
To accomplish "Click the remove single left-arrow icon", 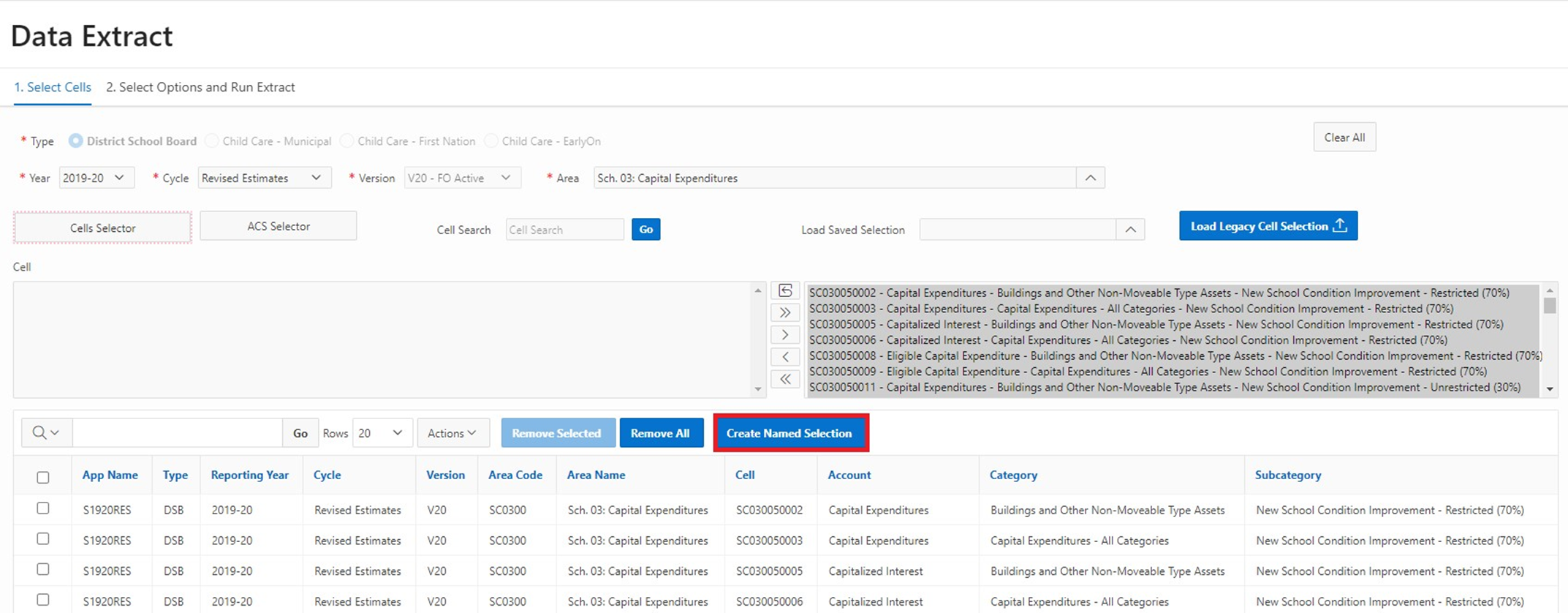I will click(x=785, y=357).
